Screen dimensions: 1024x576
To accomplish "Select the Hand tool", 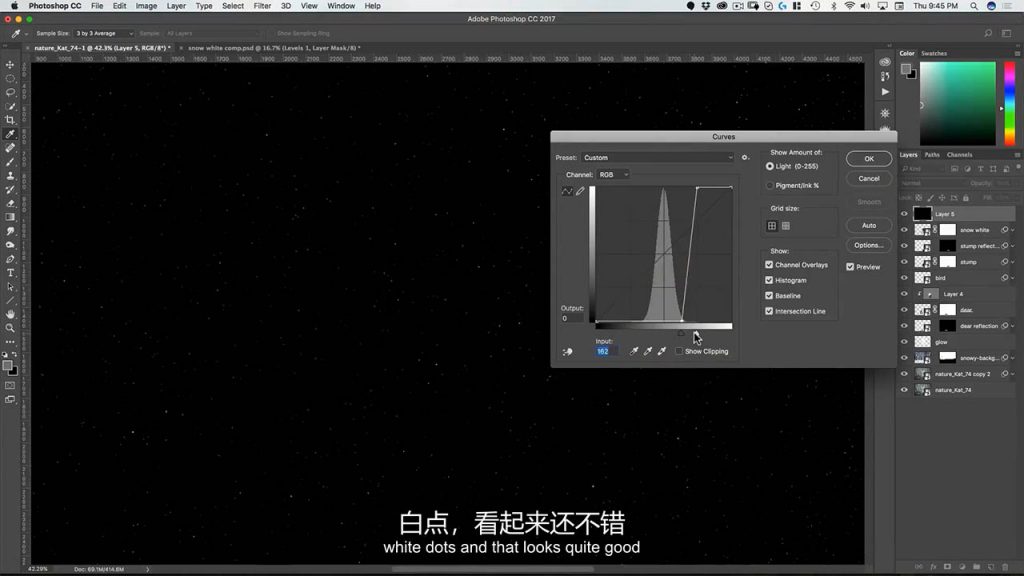I will (10, 314).
